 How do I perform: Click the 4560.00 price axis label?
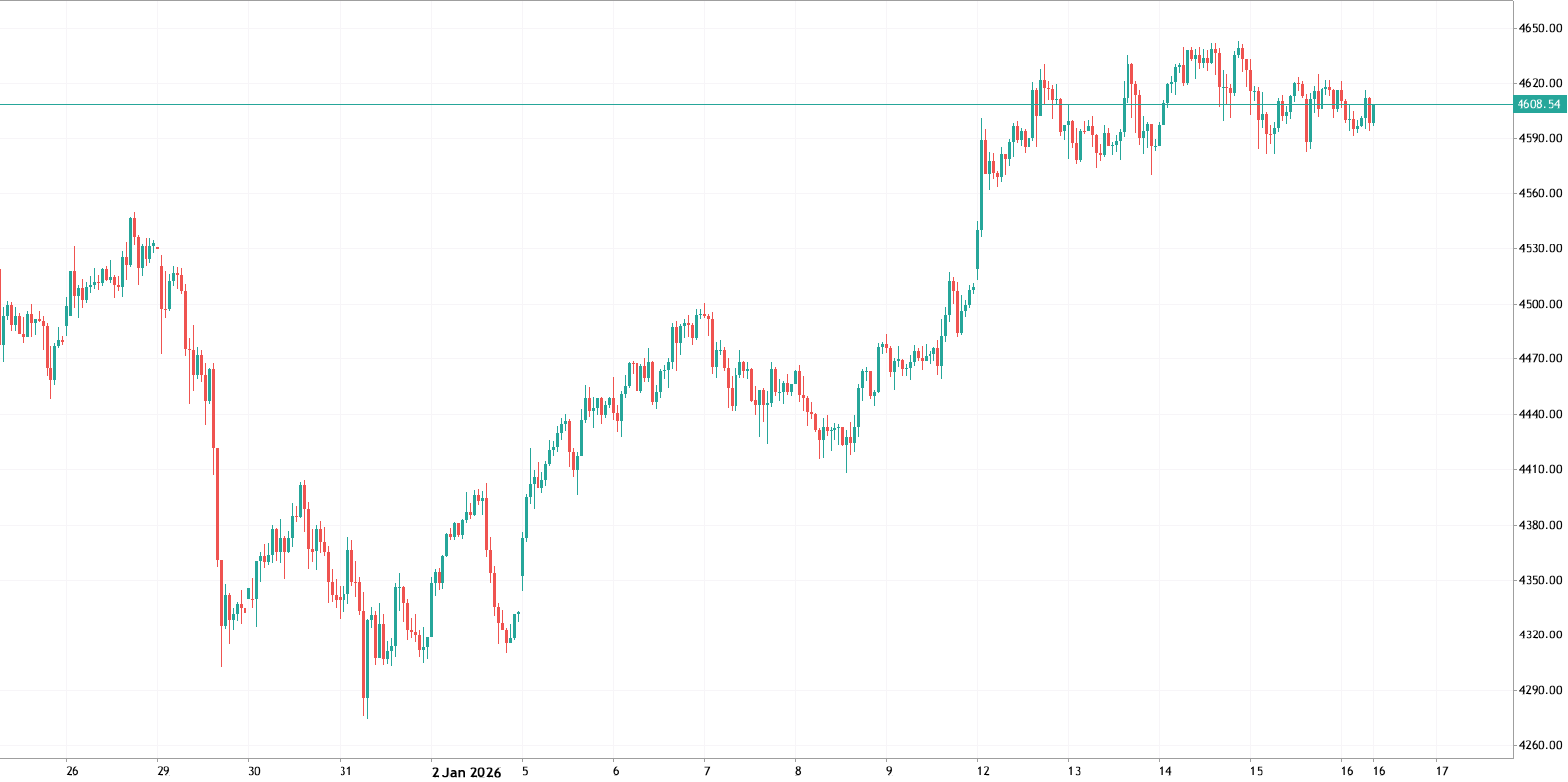point(1539,193)
